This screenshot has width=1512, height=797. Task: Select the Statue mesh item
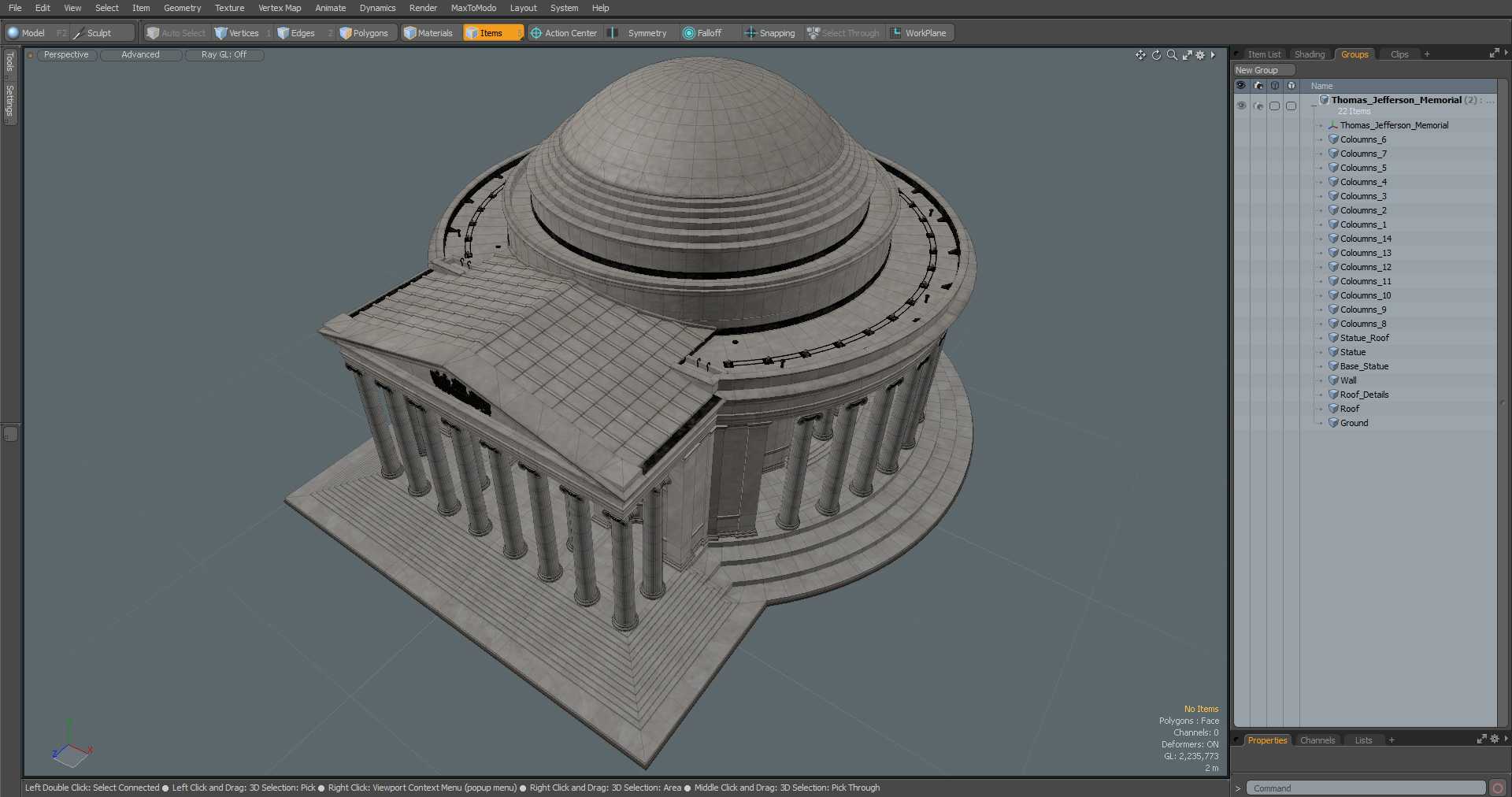tap(1353, 352)
